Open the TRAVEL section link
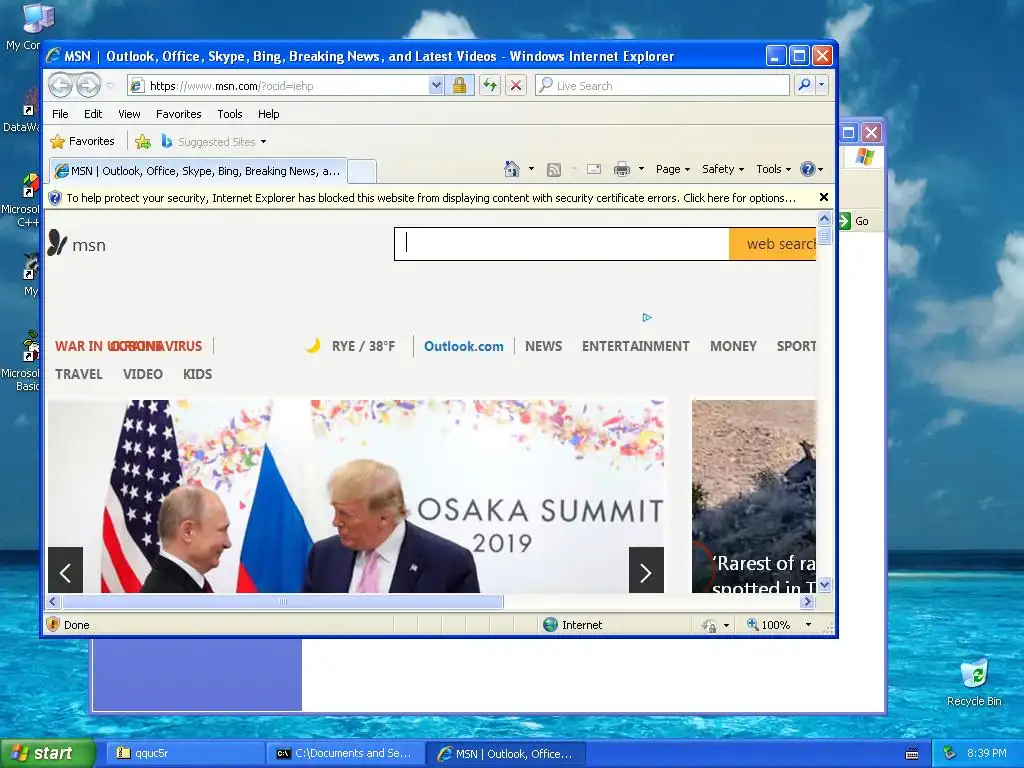This screenshot has width=1024, height=768. click(x=78, y=374)
